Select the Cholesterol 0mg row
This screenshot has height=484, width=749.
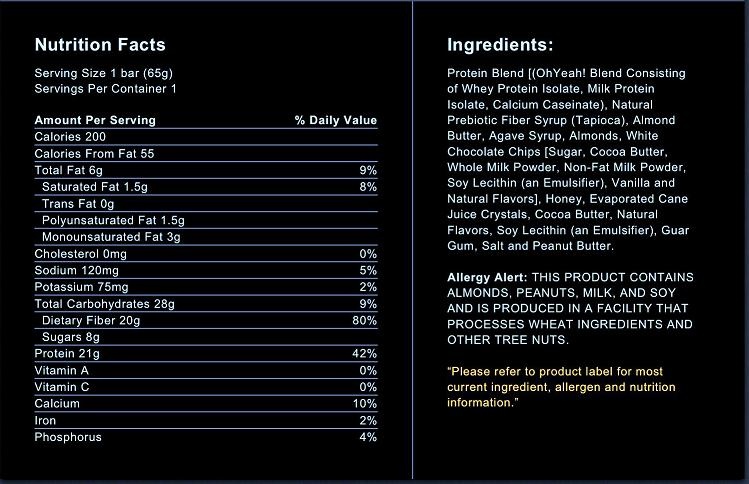(x=206, y=254)
